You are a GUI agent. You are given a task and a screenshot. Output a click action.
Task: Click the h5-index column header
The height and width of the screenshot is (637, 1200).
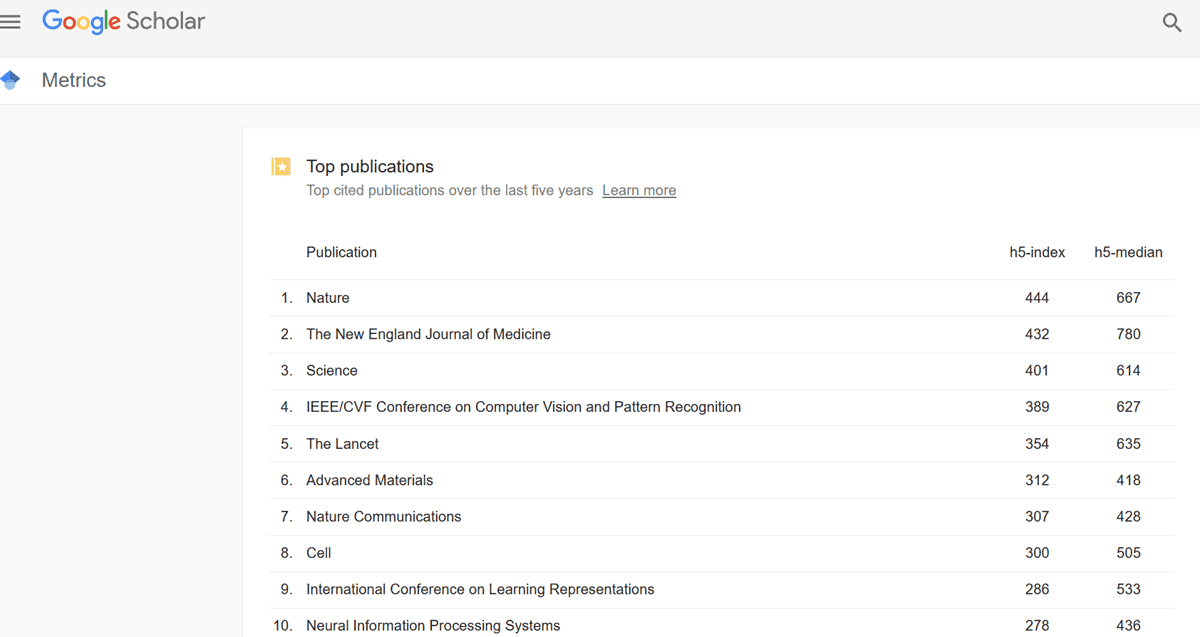coord(1037,252)
